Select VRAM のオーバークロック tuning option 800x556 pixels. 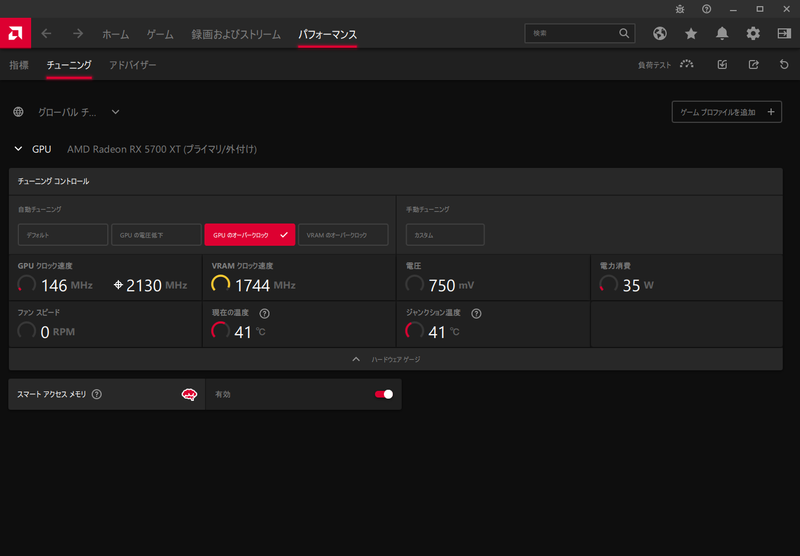[343, 234]
